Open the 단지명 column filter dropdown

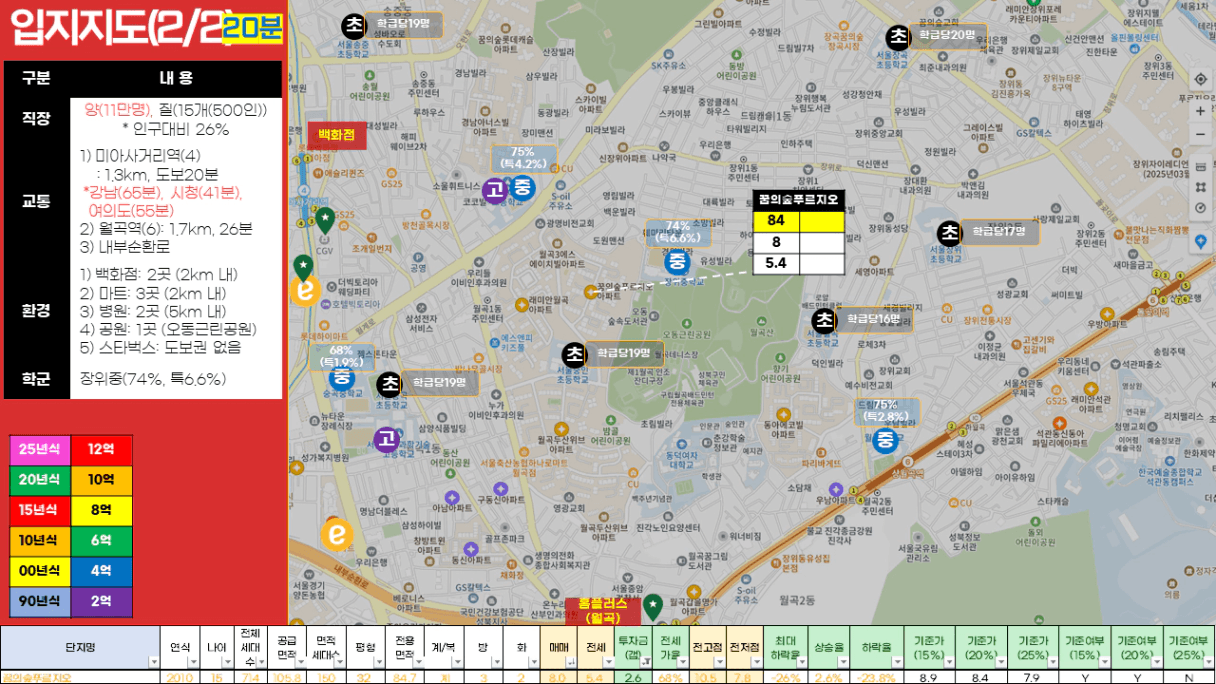click(x=153, y=662)
